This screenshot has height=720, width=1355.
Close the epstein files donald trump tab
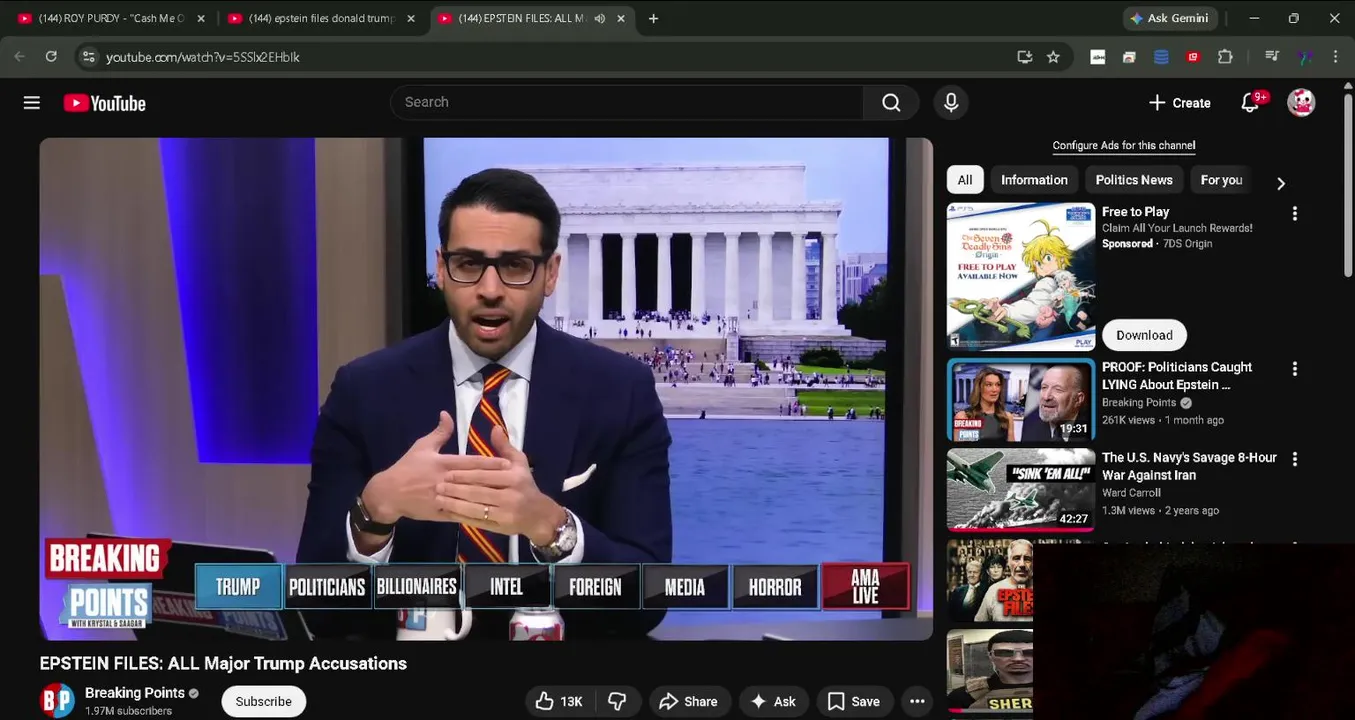pos(411,18)
